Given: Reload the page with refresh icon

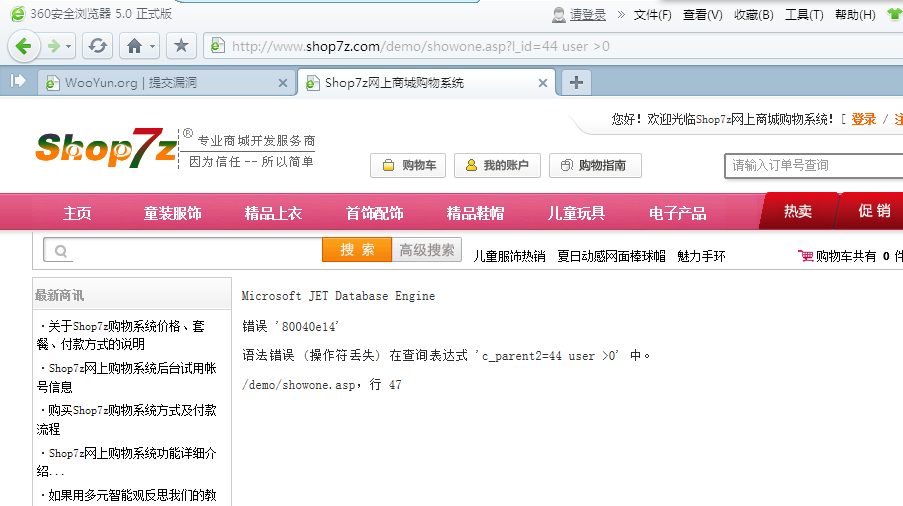Looking at the screenshot, I should point(97,46).
